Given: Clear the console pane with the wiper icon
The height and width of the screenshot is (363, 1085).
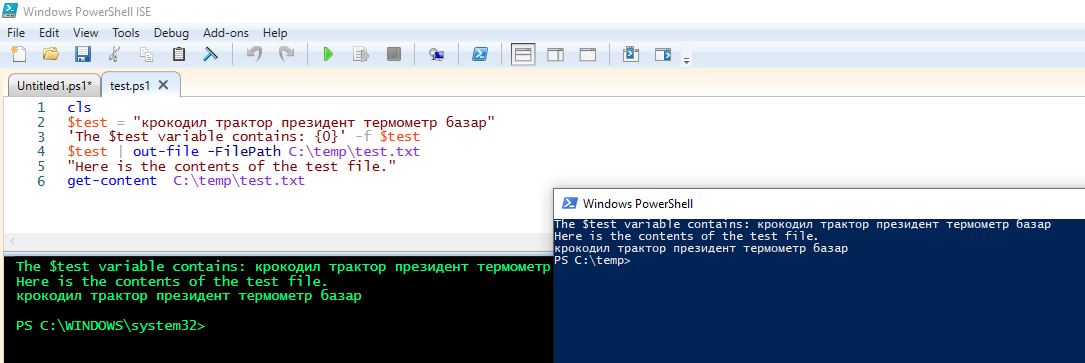Looking at the screenshot, I should (x=210, y=54).
